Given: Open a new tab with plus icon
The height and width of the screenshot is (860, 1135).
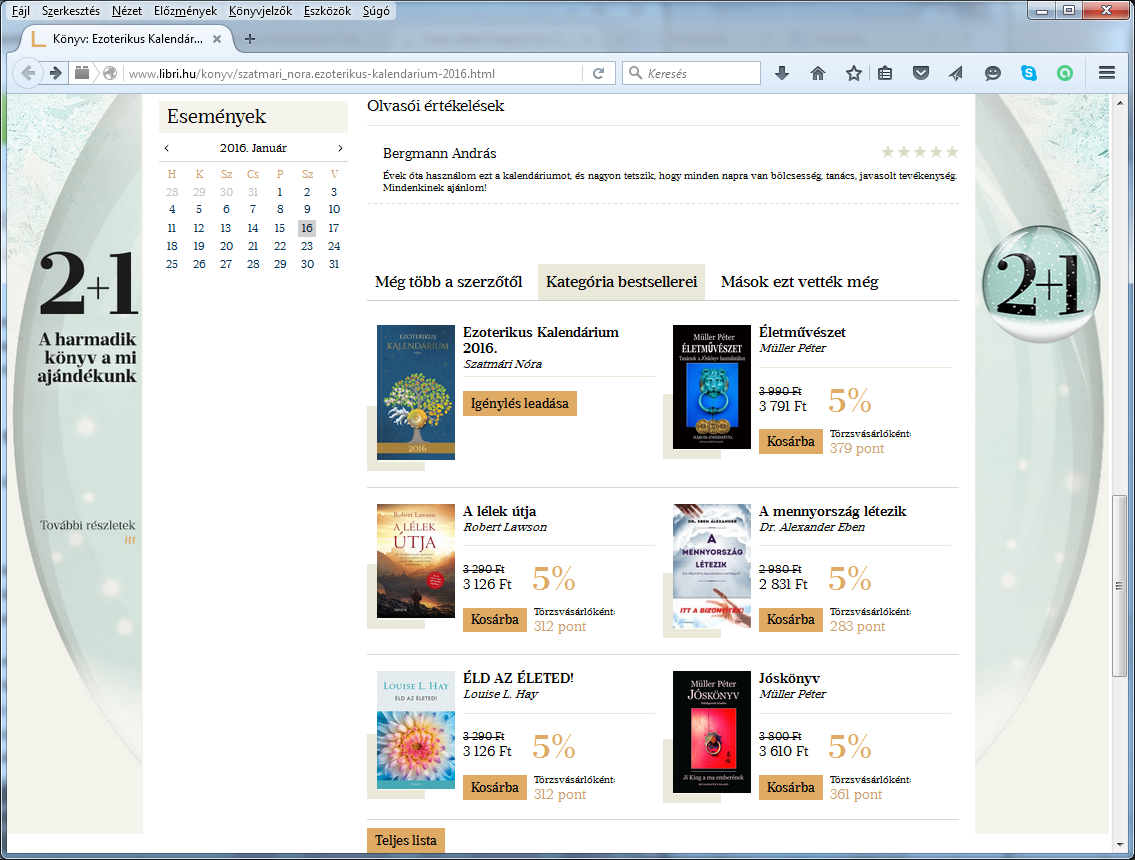Looking at the screenshot, I should (x=250, y=39).
